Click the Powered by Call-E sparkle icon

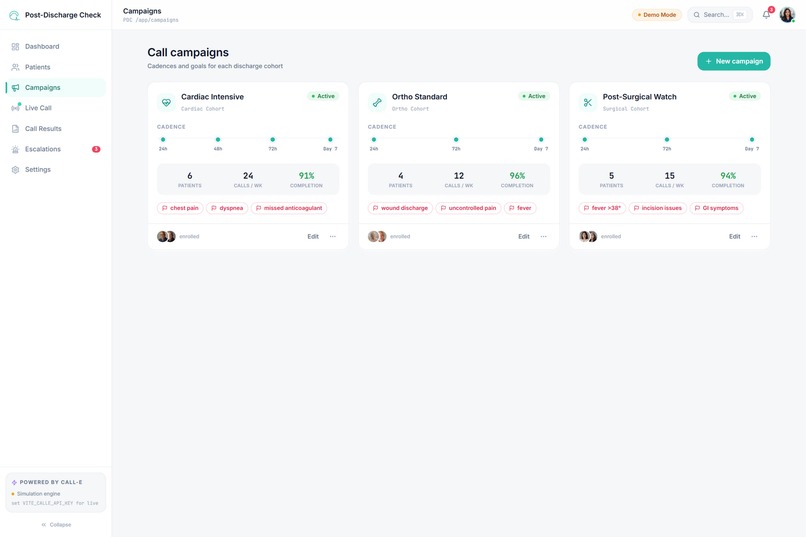(14, 483)
